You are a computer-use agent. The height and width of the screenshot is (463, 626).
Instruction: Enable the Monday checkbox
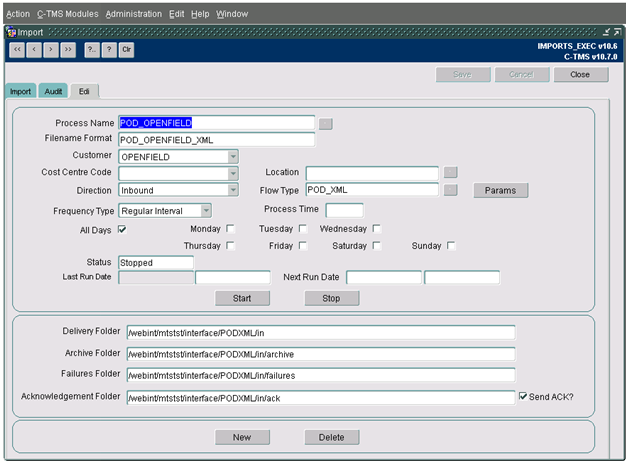230,229
